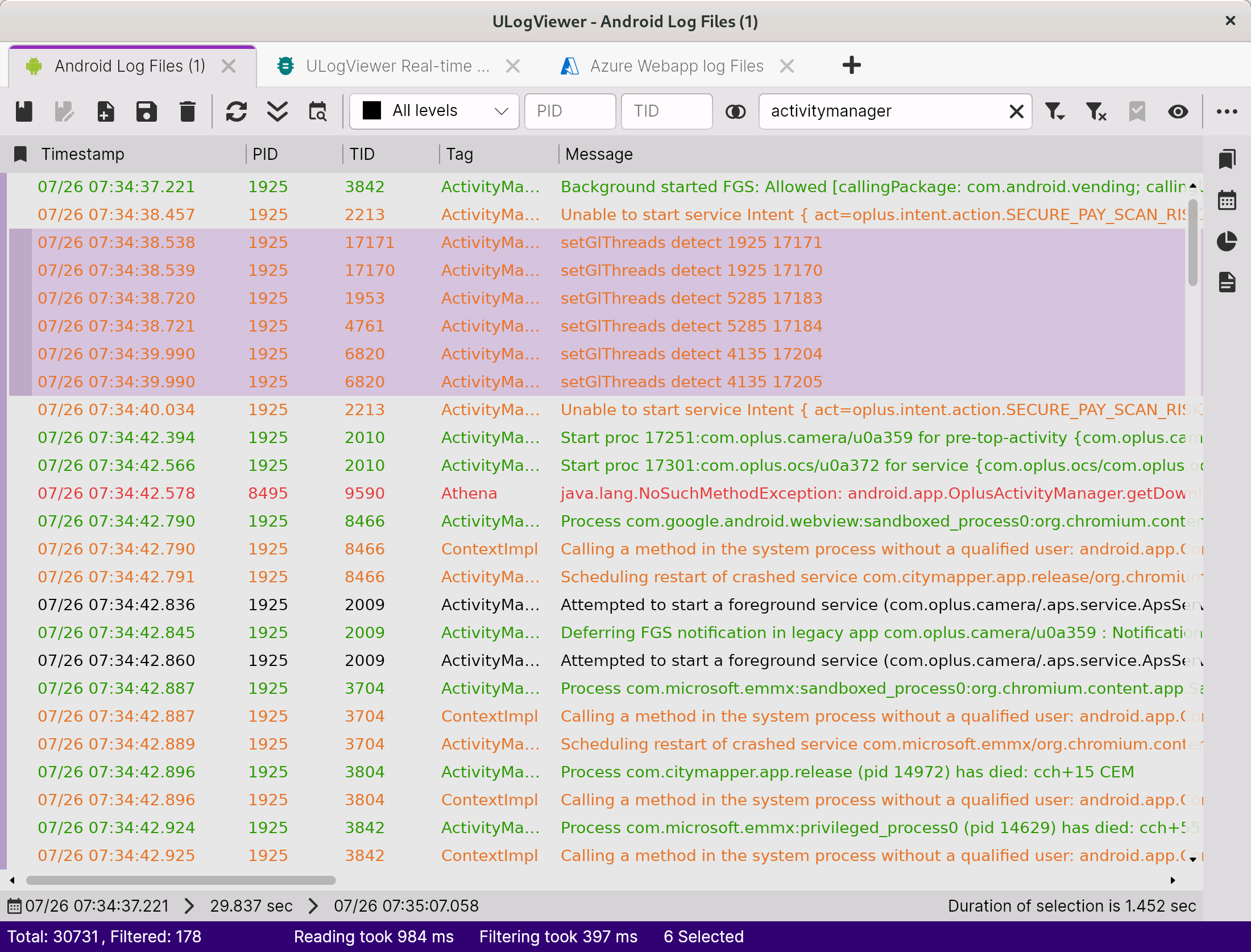Open the All levels dropdown
Image resolution: width=1251 pixels, height=952 pixels.
tap(433, 111)
